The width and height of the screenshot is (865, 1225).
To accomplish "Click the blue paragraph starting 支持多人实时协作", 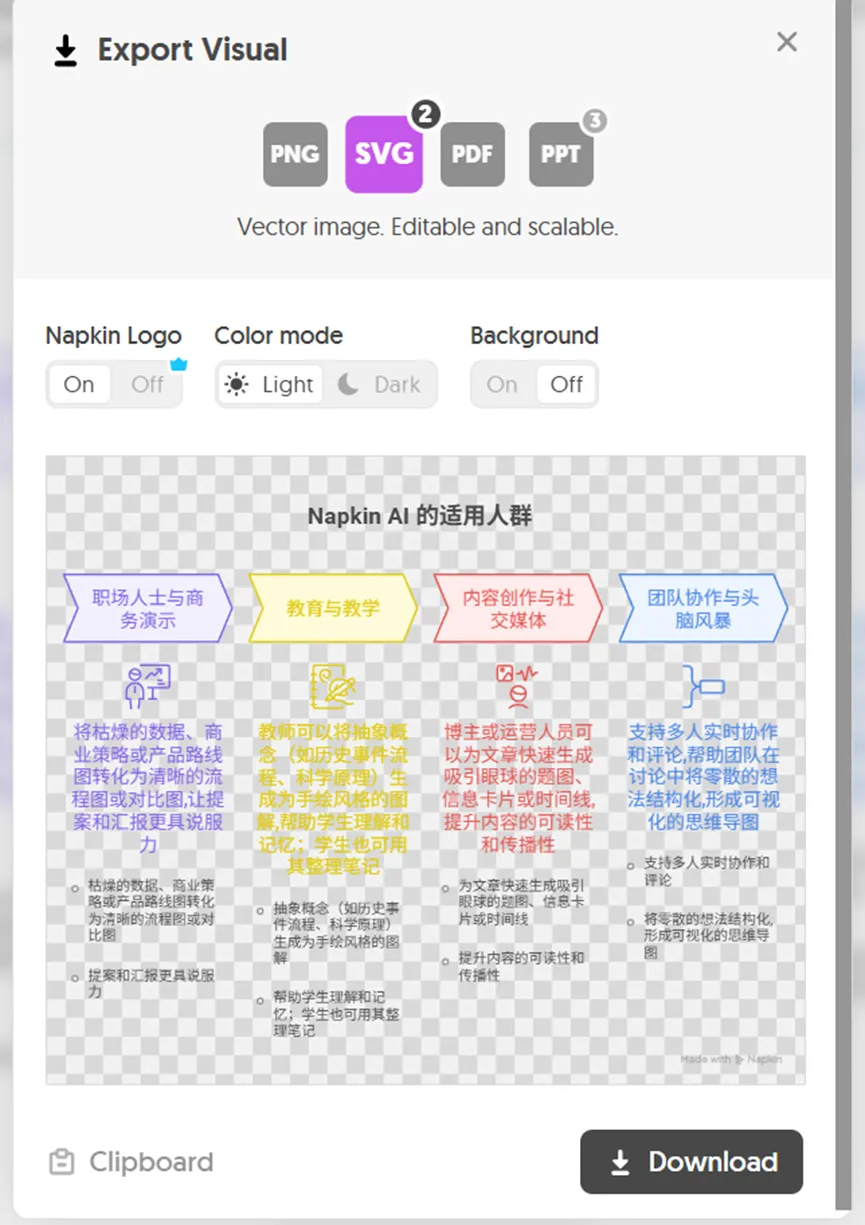I will coord(703,777).
